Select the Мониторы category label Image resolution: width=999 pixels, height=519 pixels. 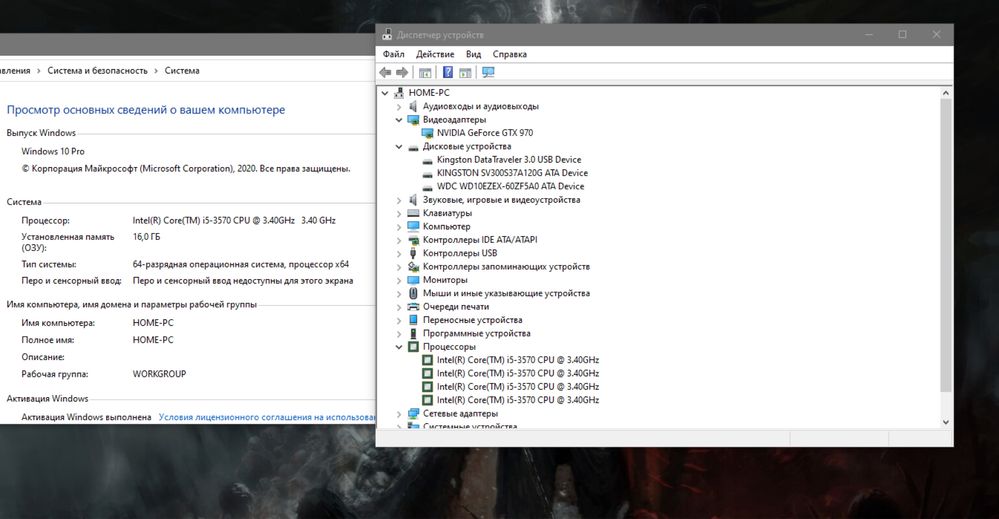click(445, 280)
